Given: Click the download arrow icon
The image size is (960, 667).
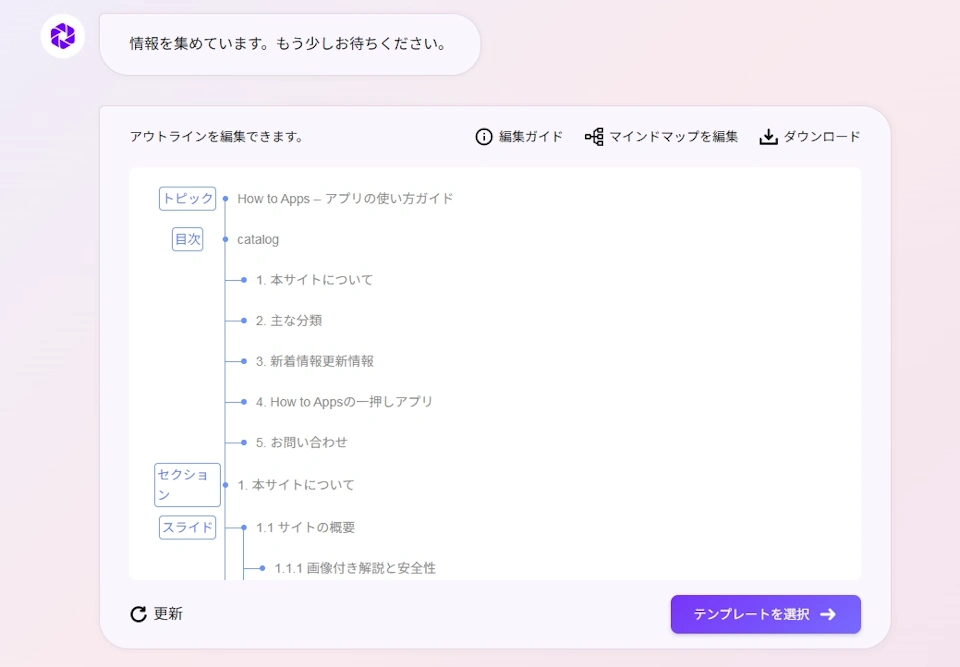Looking at the screenshot, I should tap(768, 137).
